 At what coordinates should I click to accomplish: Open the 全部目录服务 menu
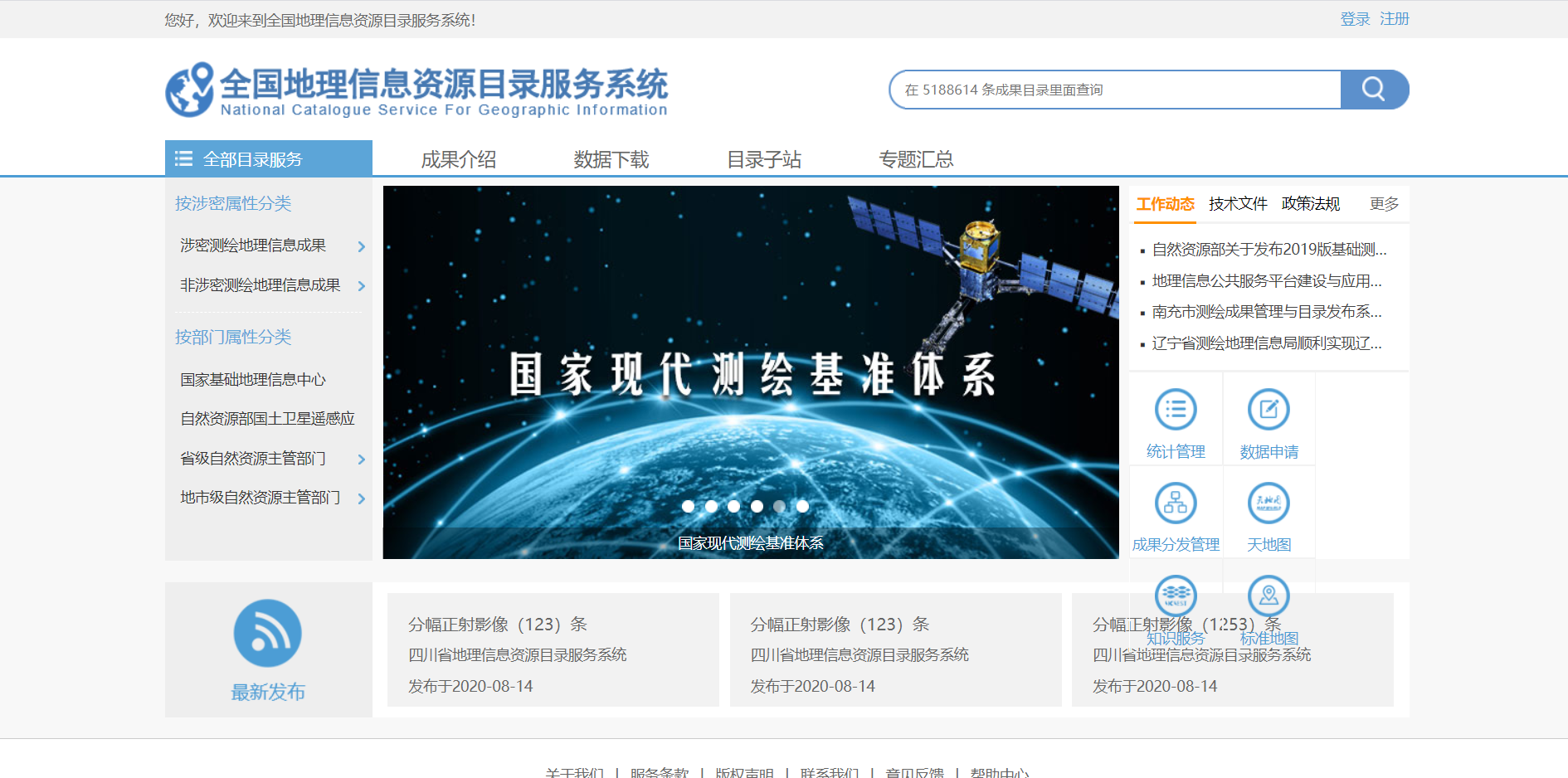coord(268,159)
